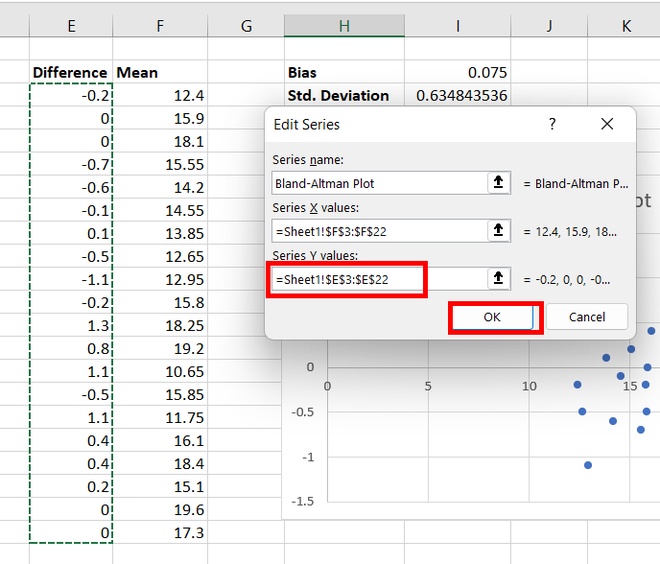Screen dimensions: 660x564
Task: Select Mean cell with value 15.1
Action: pyautogui.click(x=160, y=486)
